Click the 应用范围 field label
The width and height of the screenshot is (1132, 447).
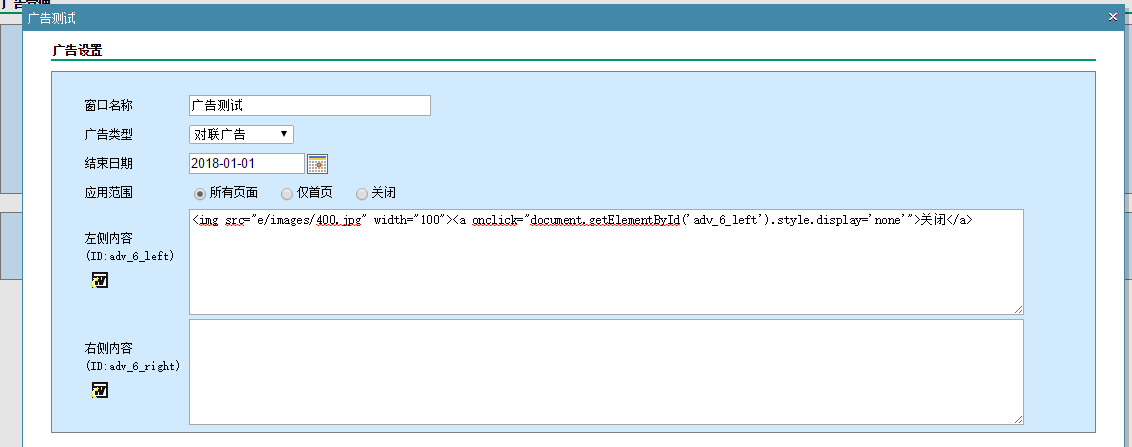coord(108,193)
